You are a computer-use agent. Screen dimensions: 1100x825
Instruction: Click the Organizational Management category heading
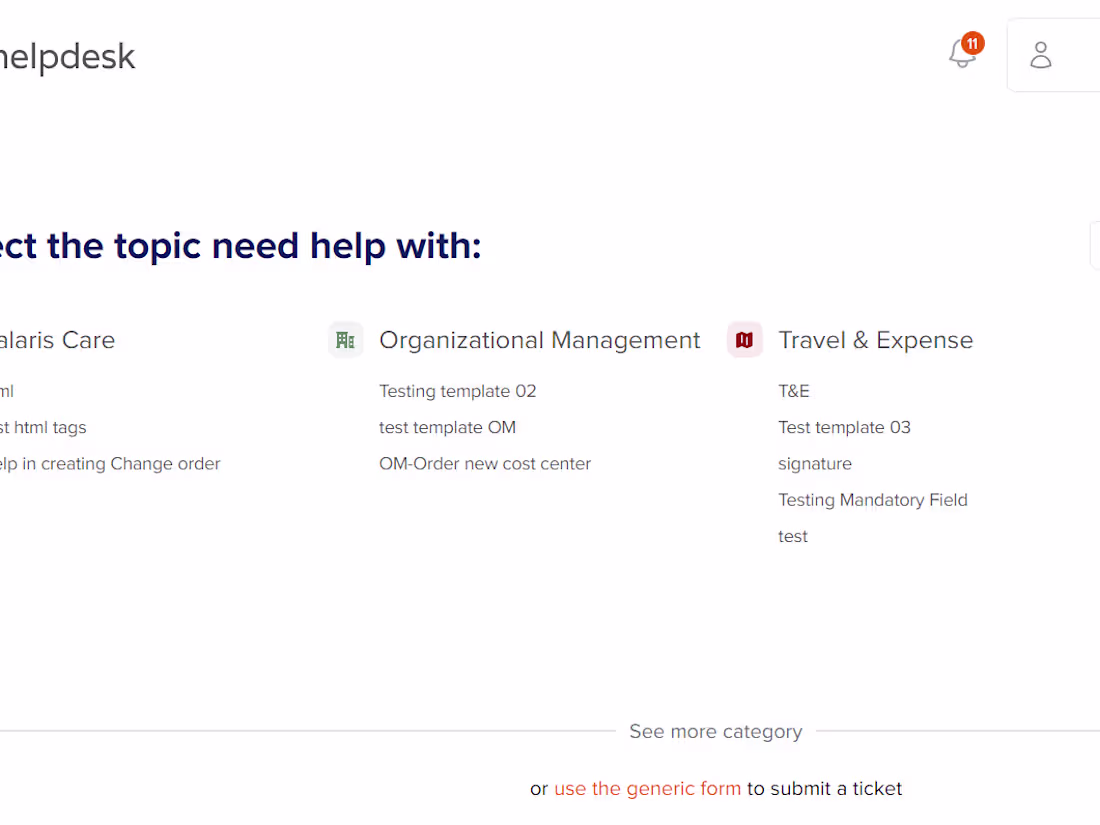point(539,339)
